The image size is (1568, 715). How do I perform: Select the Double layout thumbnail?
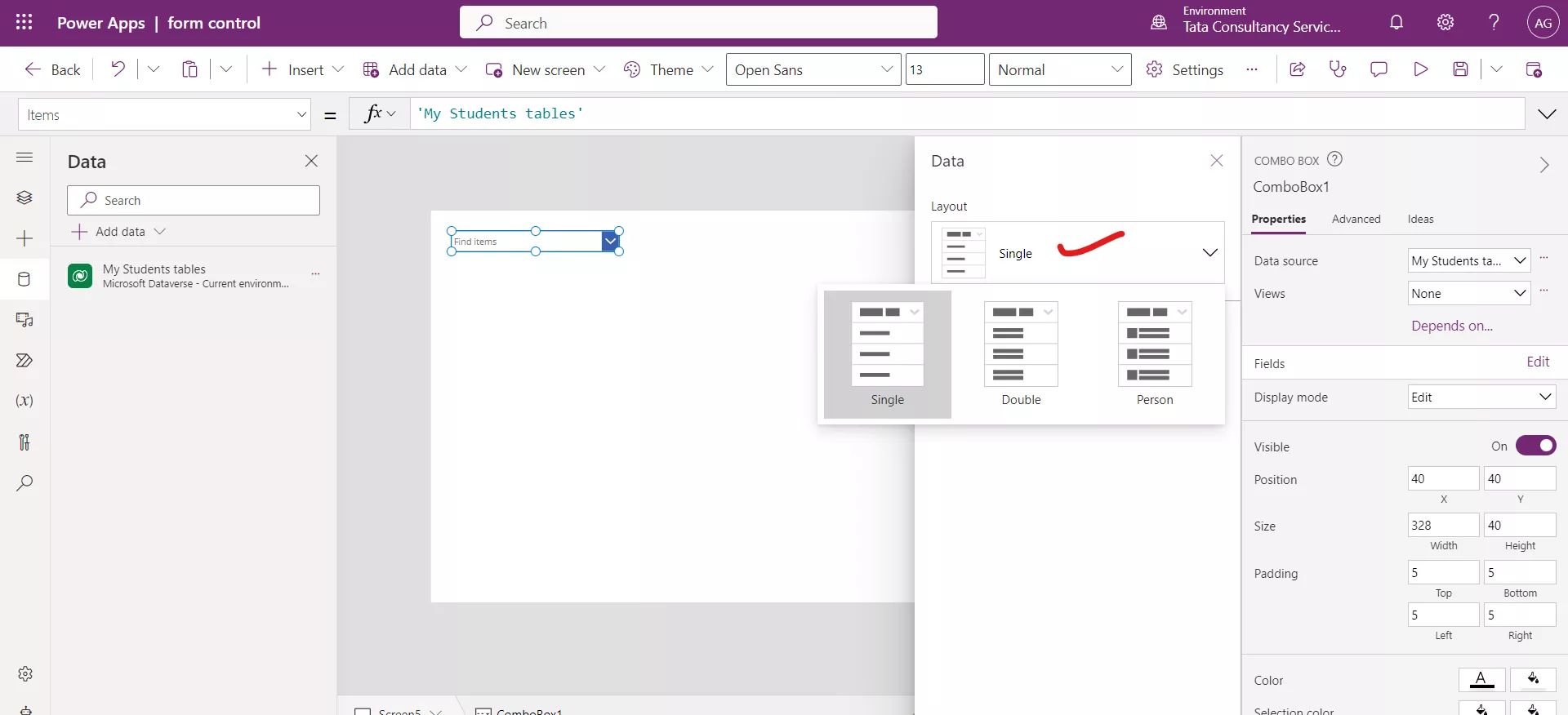(1021, 354)
